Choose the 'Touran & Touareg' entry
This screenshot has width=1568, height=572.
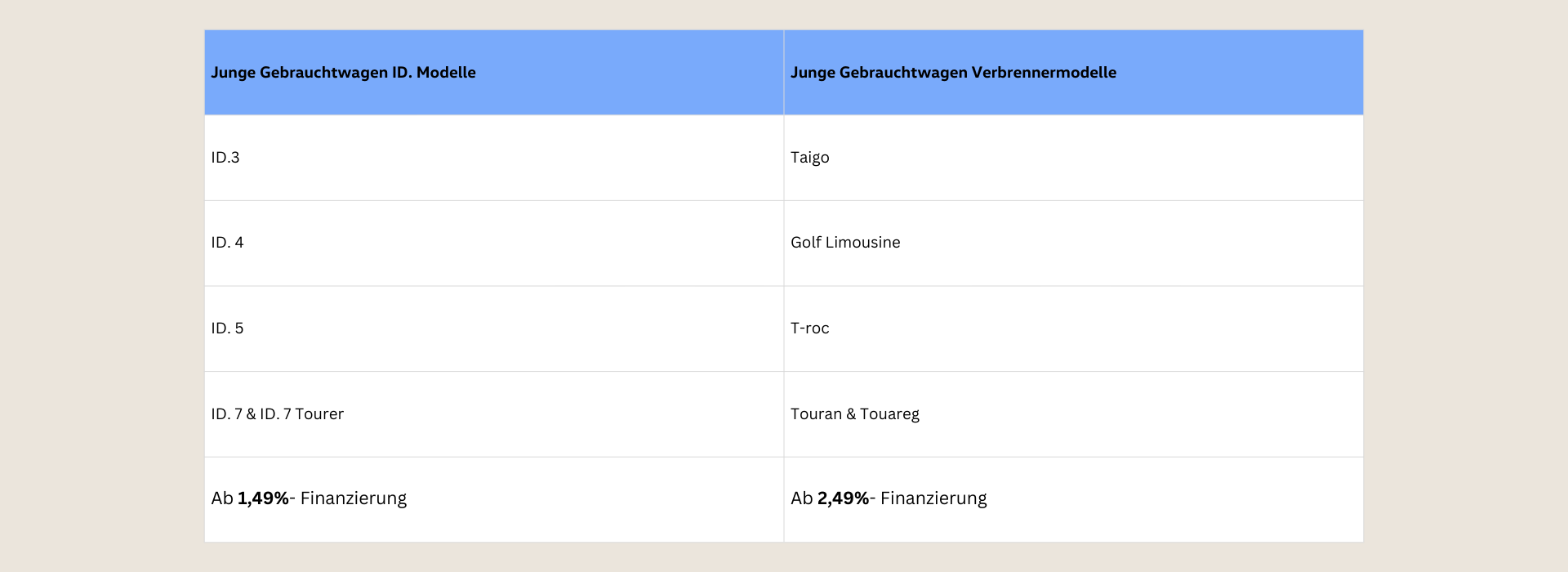click(x=854, y=414)
